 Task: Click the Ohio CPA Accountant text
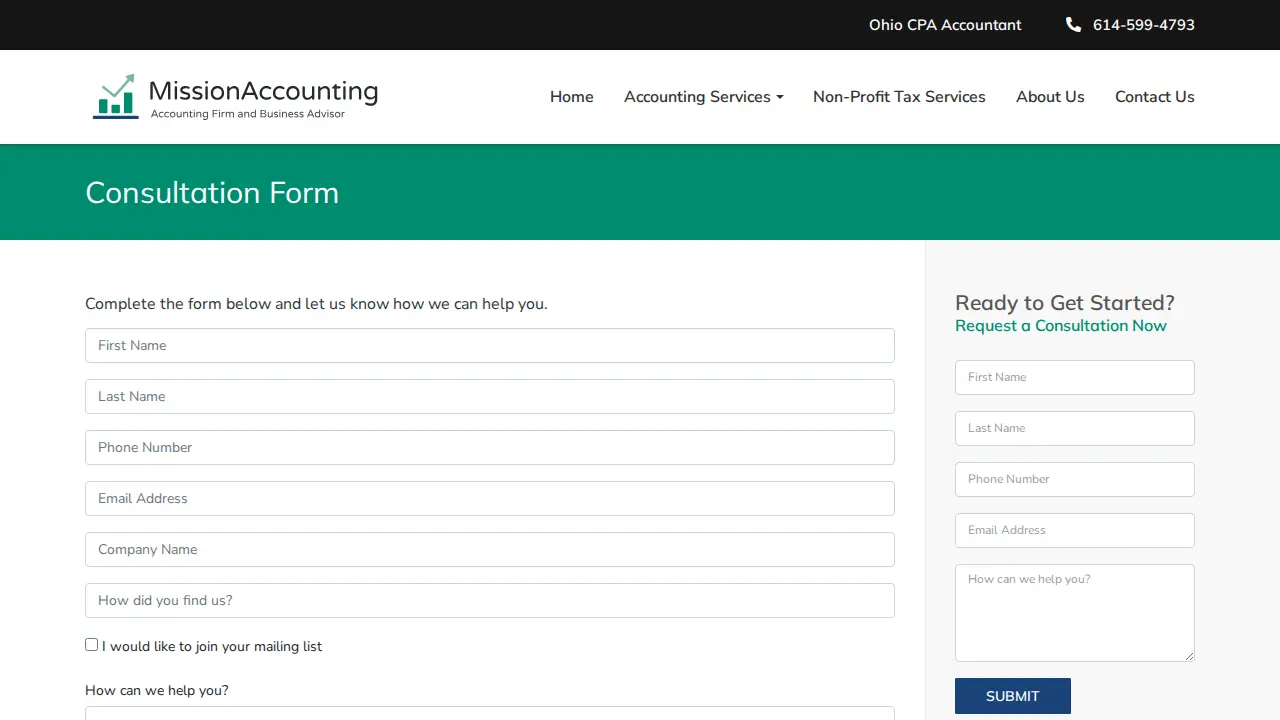pyautogui.click(x=945, y=25)
